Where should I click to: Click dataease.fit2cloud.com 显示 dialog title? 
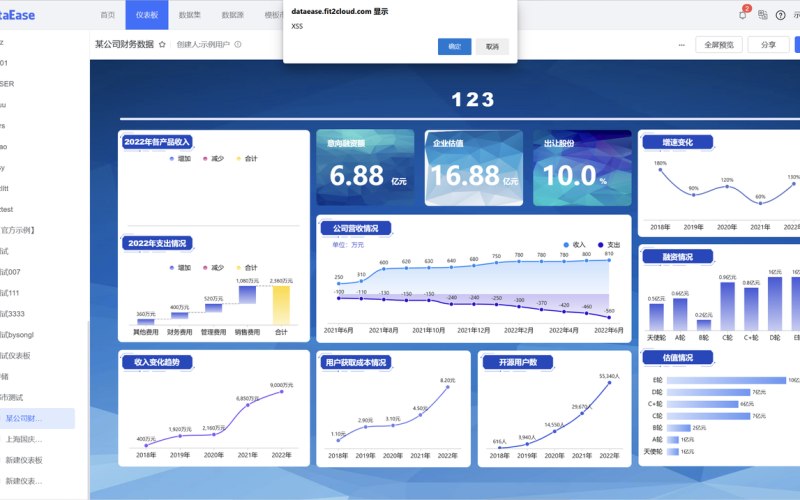[x=340, y=11]
